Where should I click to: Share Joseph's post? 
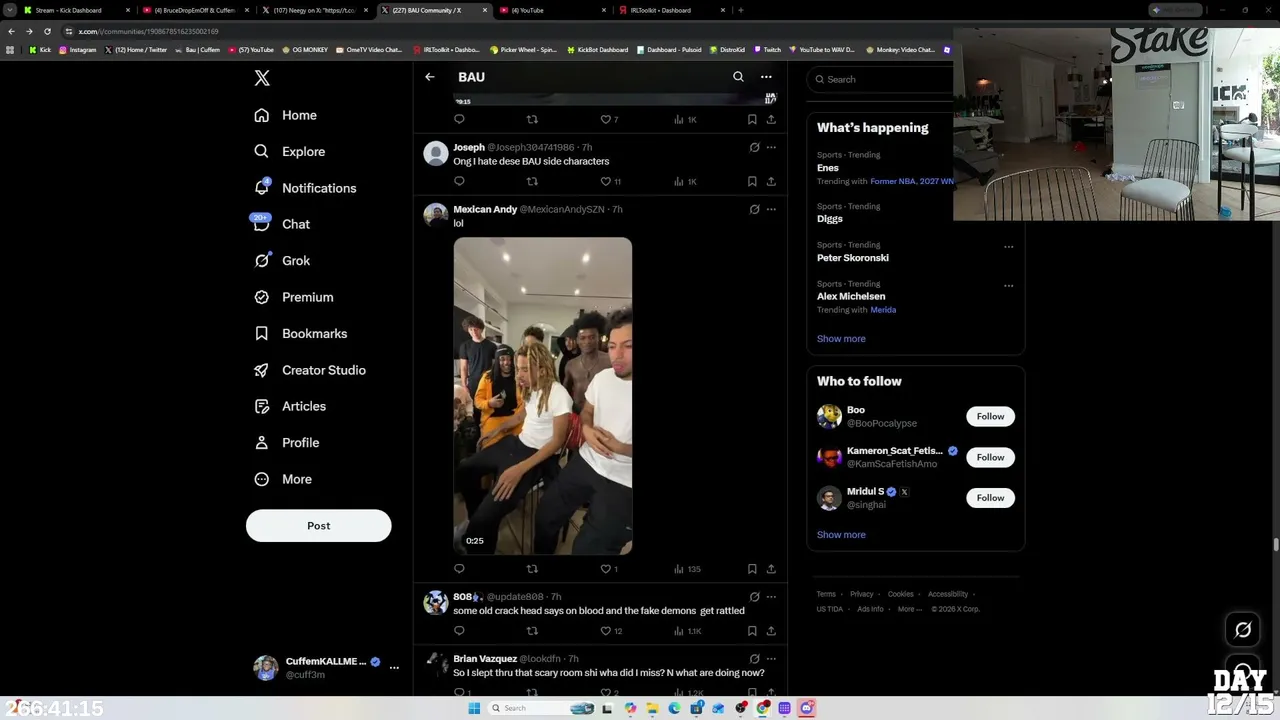(771, 181)
